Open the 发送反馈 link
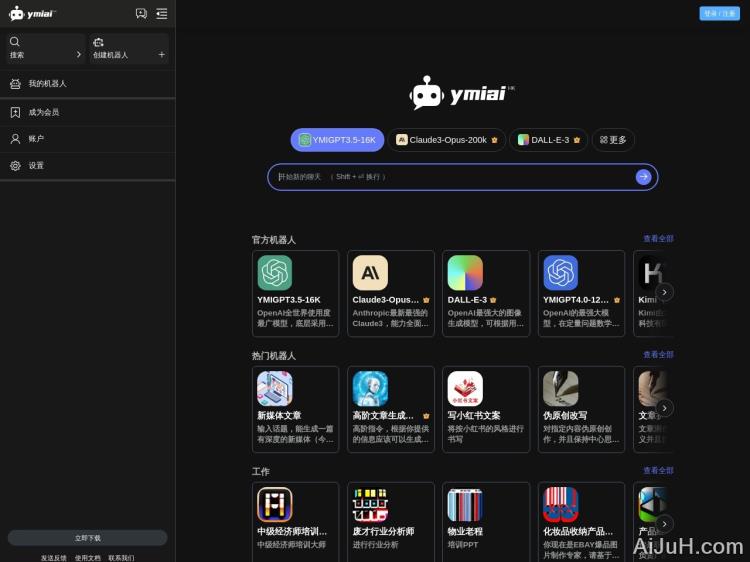Viewport: 750px width, 562px height. pos(54,558)
